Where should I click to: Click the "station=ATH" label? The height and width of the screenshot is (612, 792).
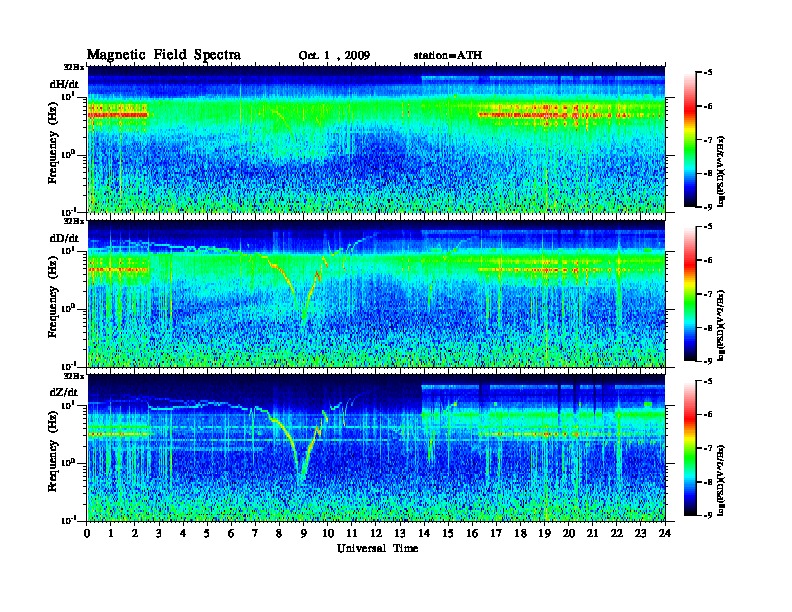[448, 55]
